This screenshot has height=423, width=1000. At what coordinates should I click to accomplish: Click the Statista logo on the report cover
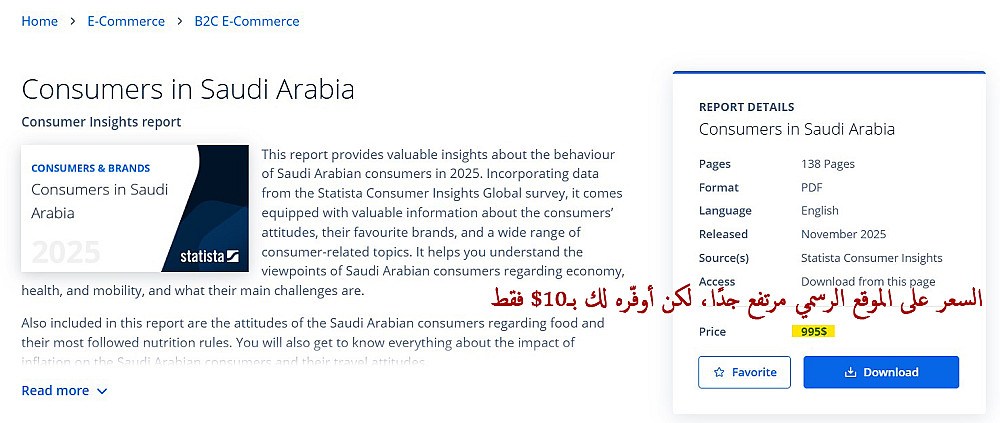[210, 255]
